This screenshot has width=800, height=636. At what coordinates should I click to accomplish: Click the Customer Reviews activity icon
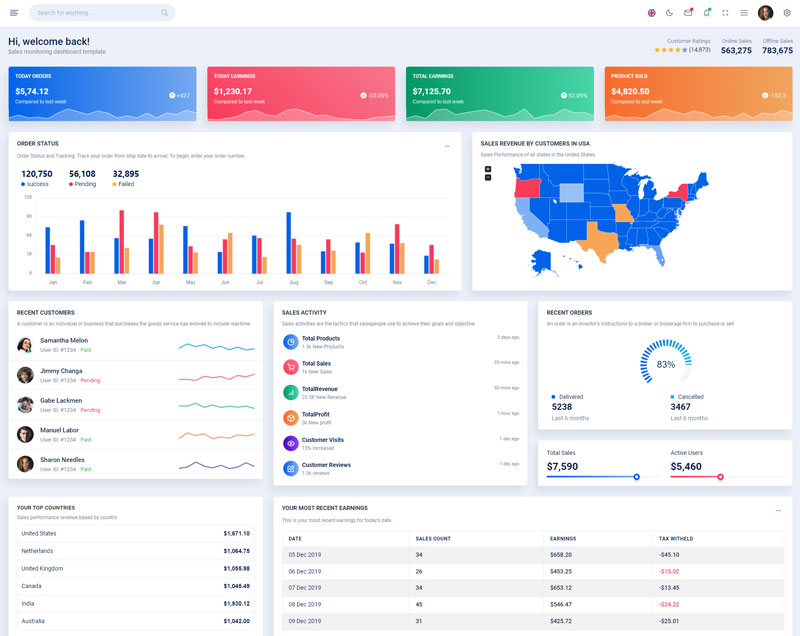point(291,468)
